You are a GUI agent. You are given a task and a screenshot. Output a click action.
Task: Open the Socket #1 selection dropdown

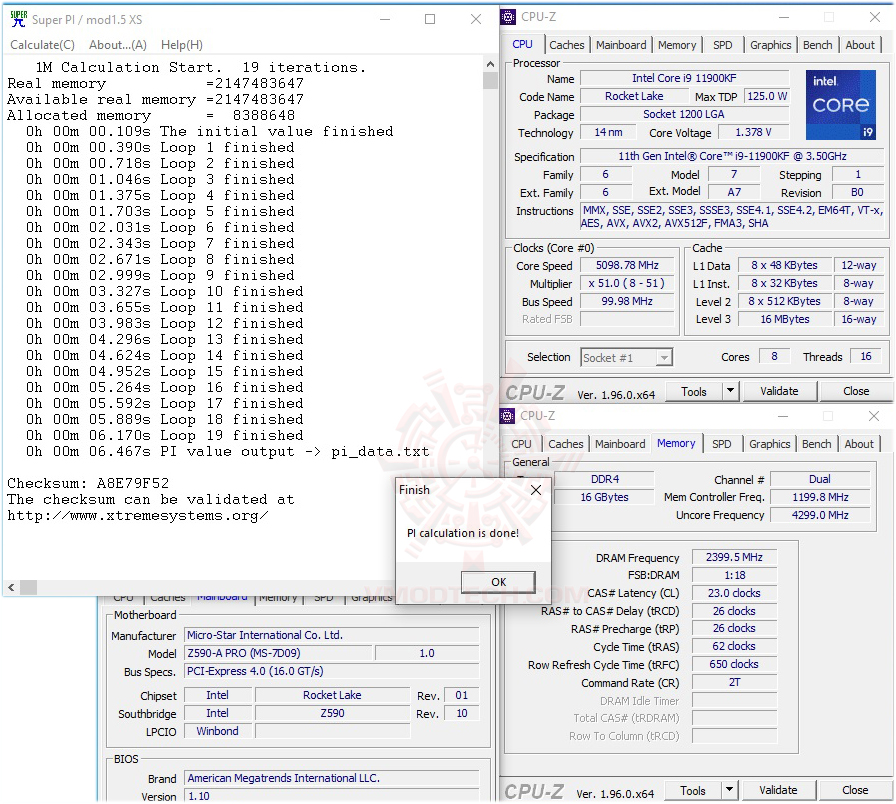tap(626, 358)
